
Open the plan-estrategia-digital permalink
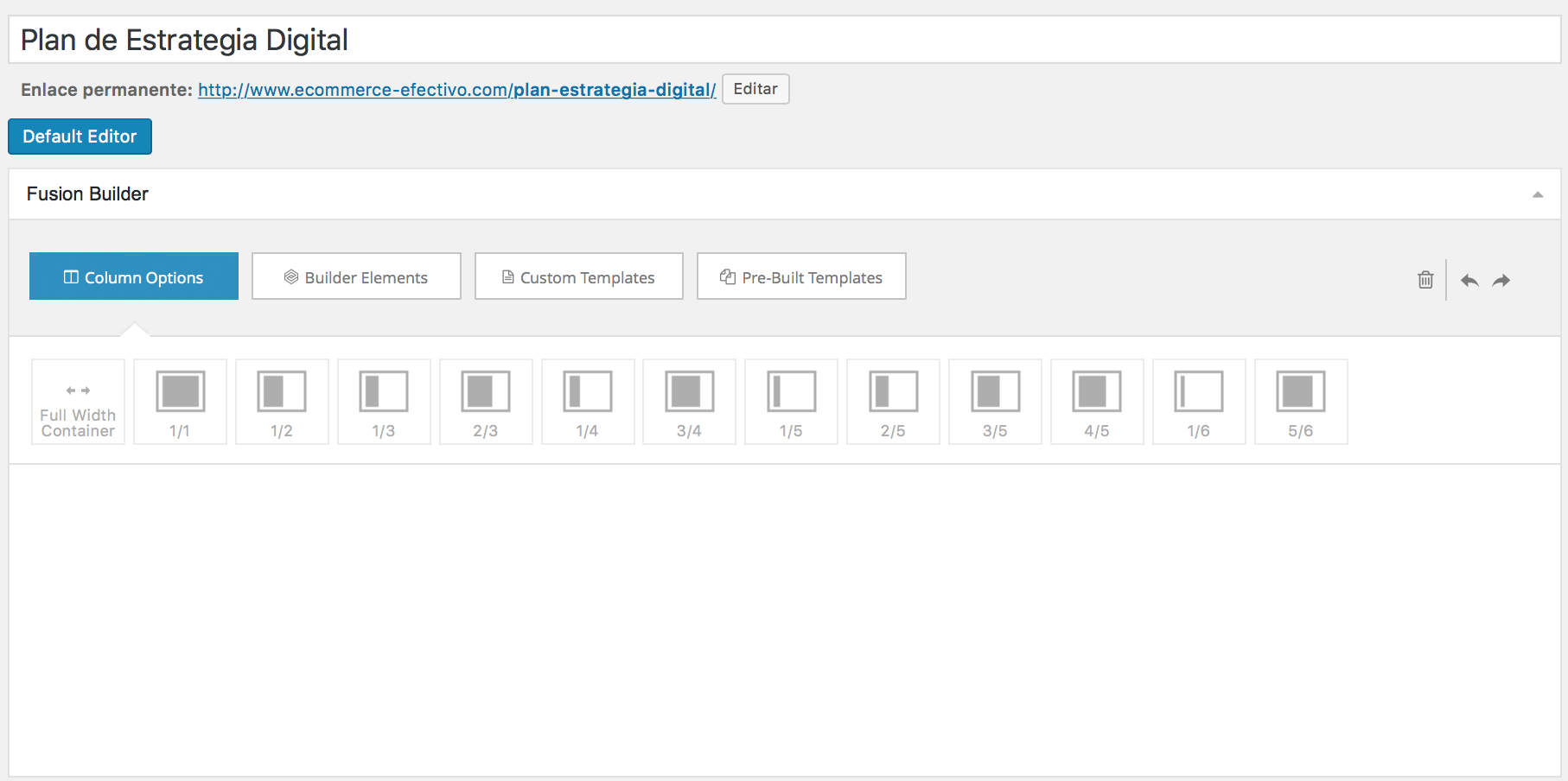tap(457, 90)
